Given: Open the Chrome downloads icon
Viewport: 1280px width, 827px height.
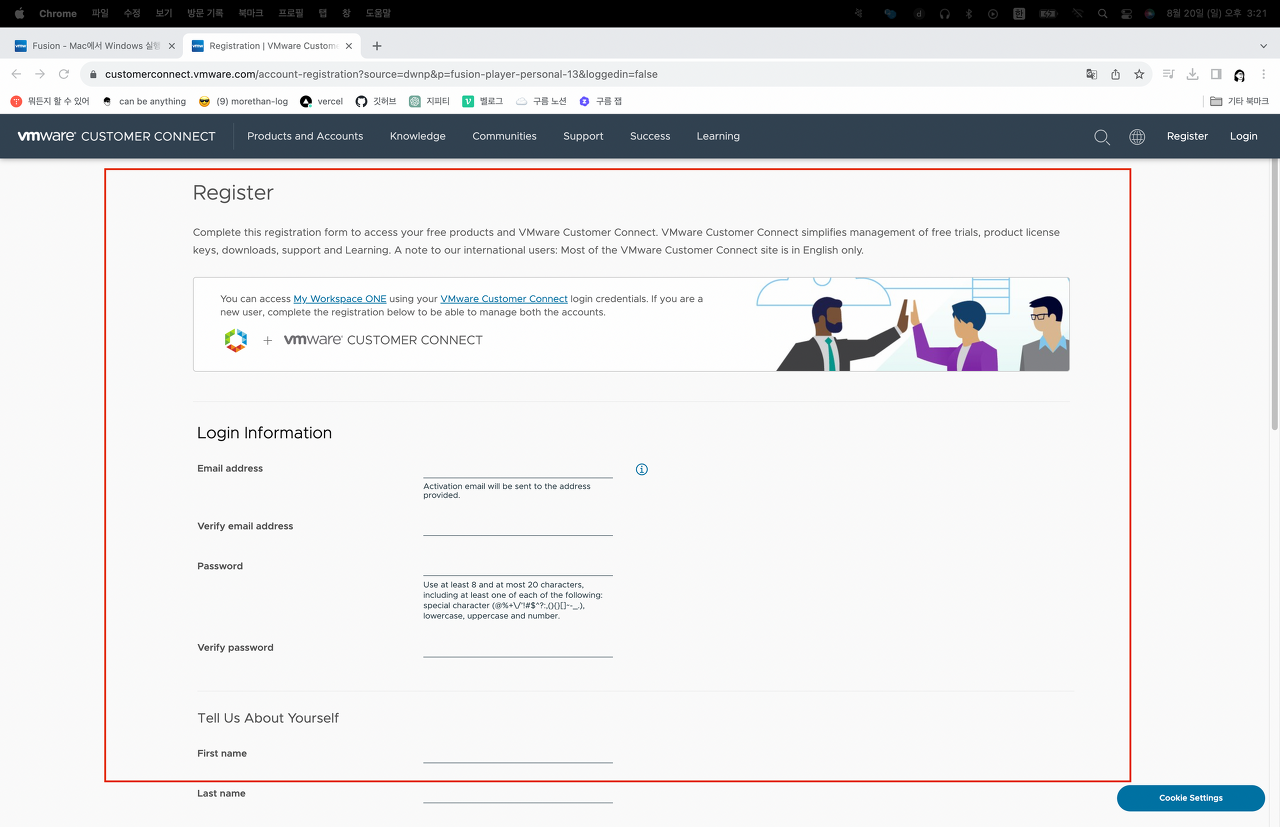Looking at the screenshot, I should 1192,74.
